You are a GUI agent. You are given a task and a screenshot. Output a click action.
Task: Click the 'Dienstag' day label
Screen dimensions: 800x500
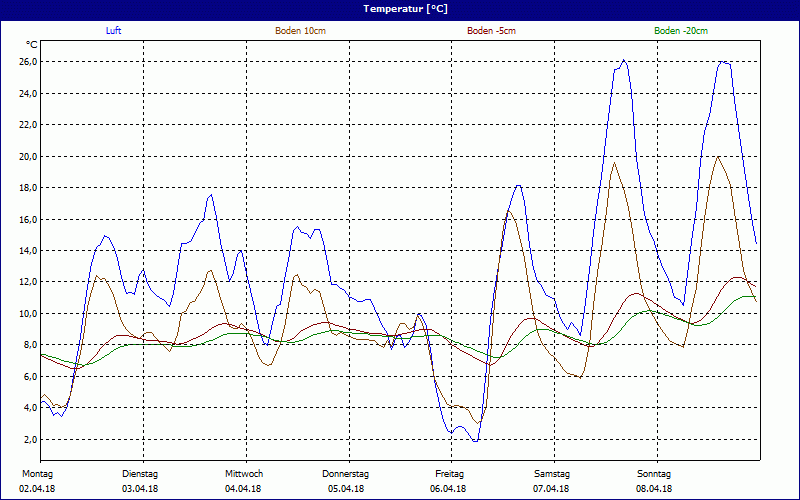(140, 474)
